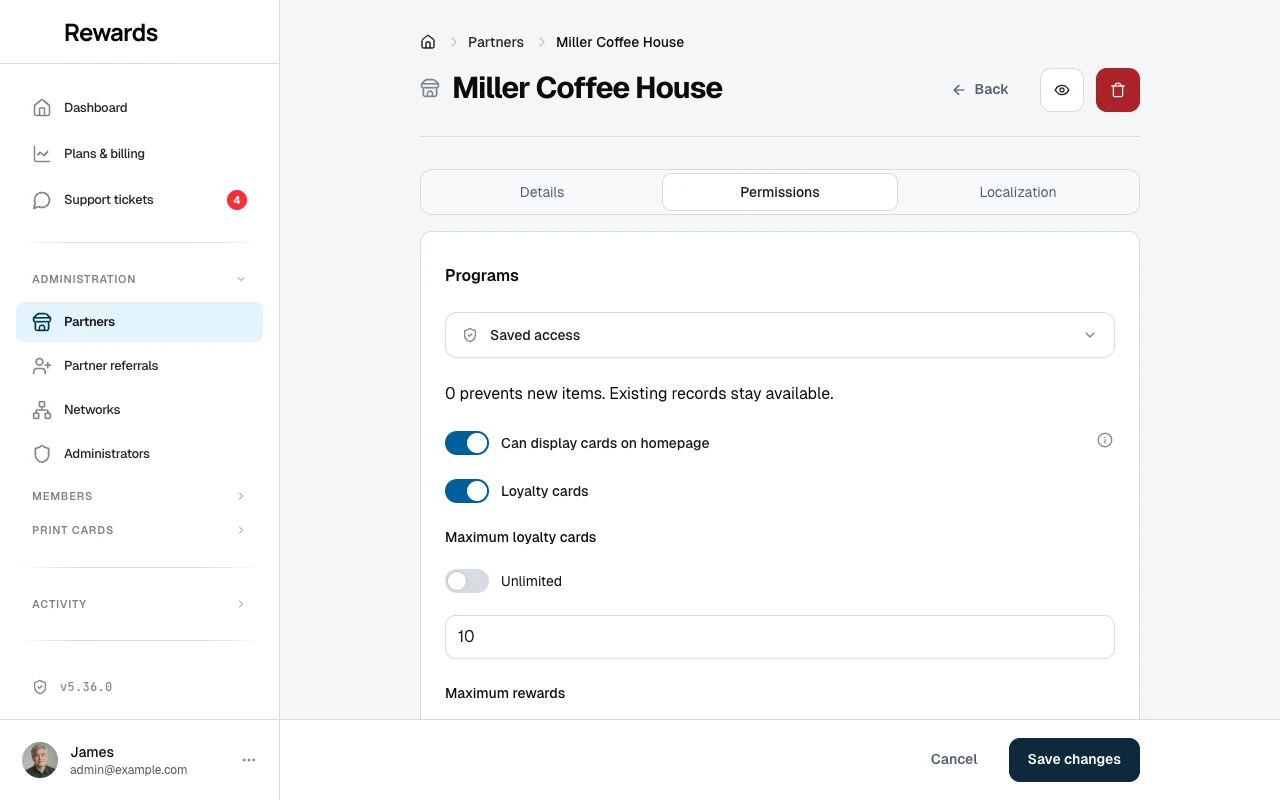Switch to the Details tab
This screenshot has height=800, width=1280.
(x=542, y=192)
